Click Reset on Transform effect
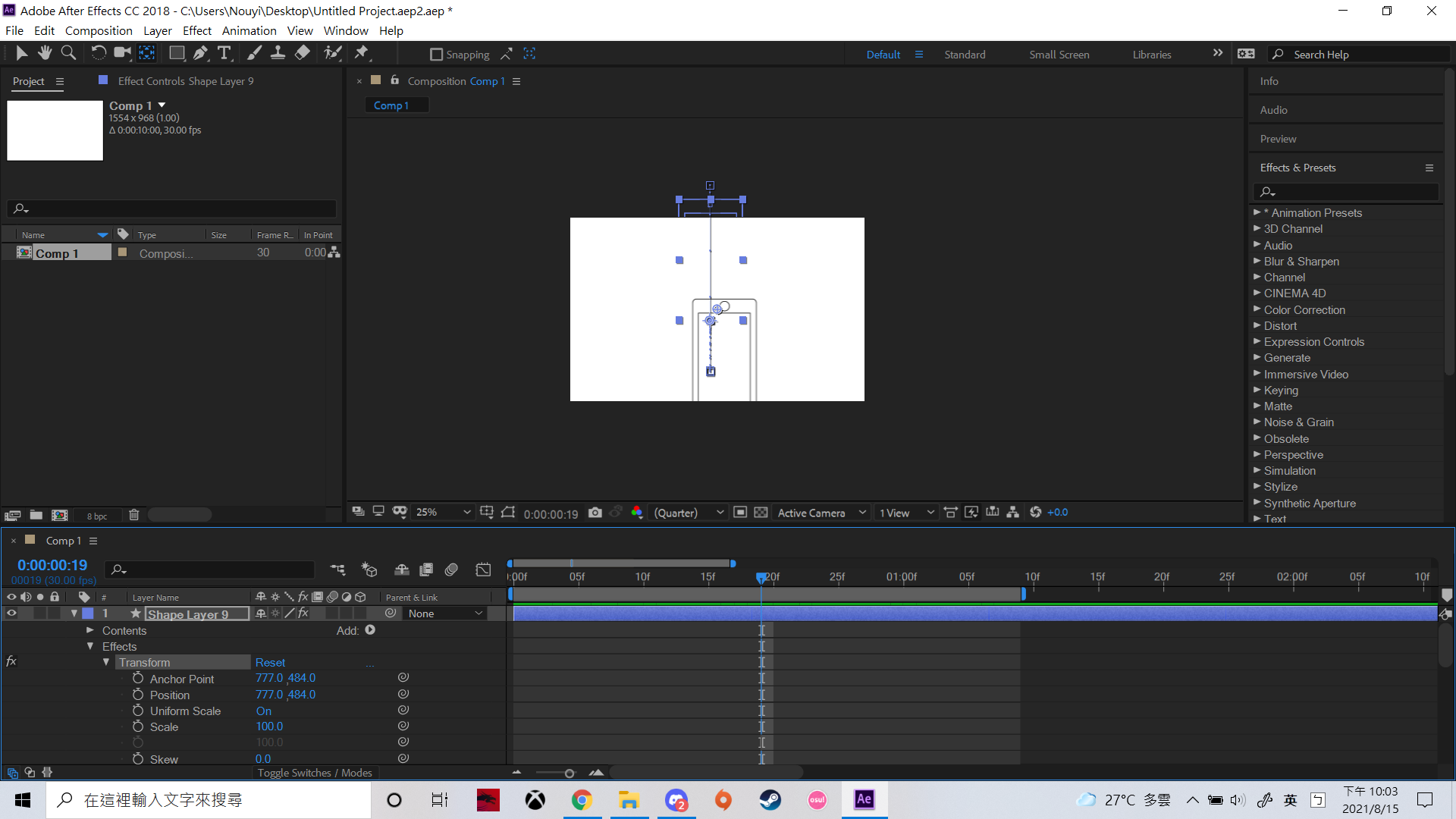The image size is (1456, 819). tap(270, 663)
